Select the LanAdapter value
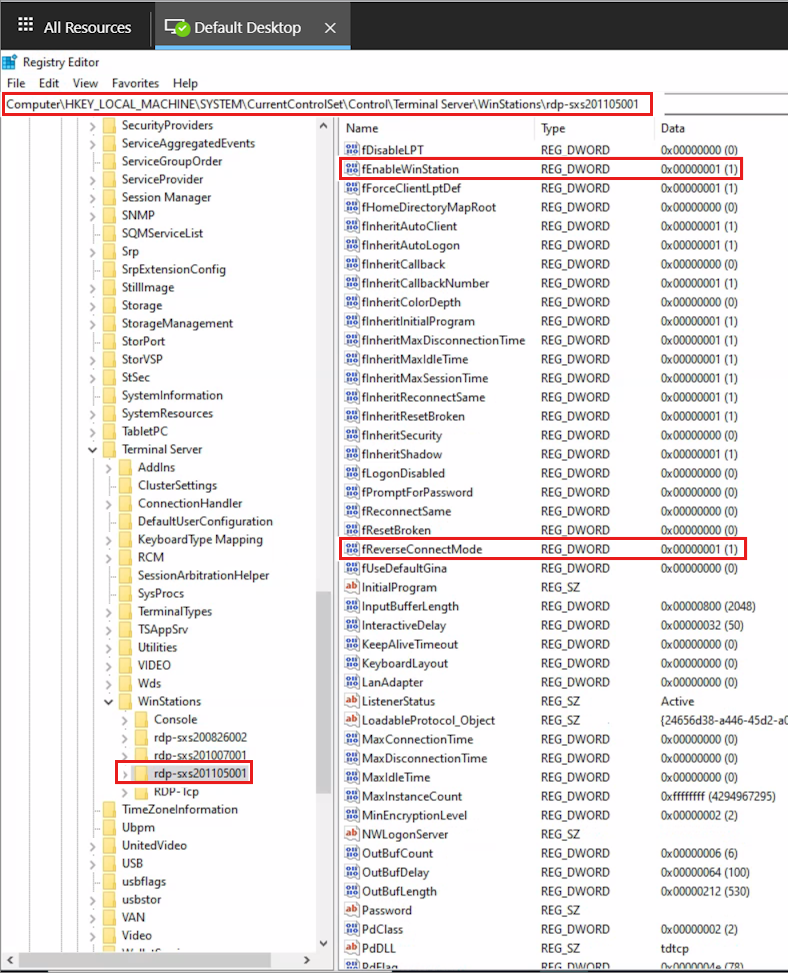The image size is (788, 973). [392, 682]
